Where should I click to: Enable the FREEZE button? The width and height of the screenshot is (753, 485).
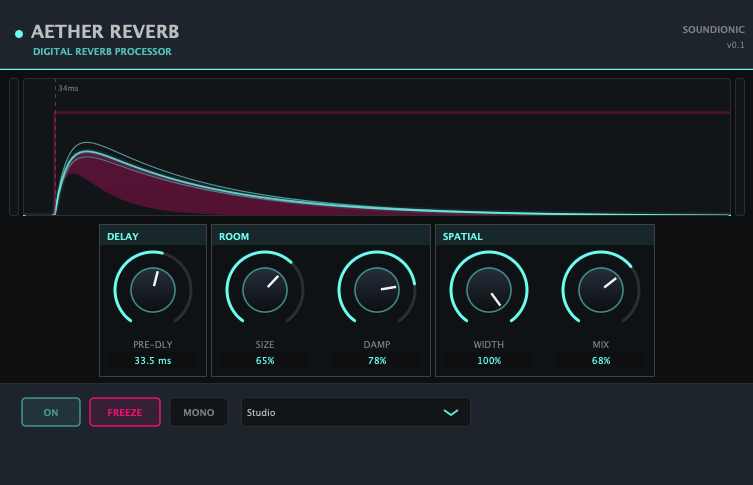(125, 412)
